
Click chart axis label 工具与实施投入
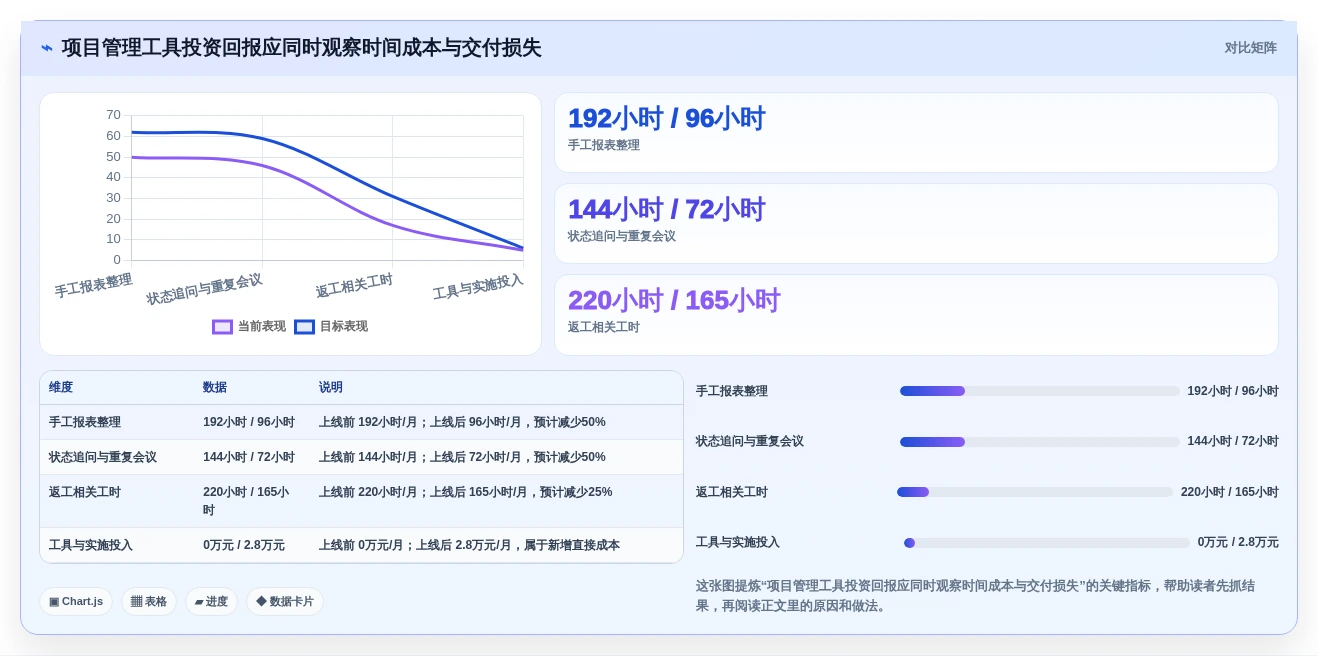point(478,287)
